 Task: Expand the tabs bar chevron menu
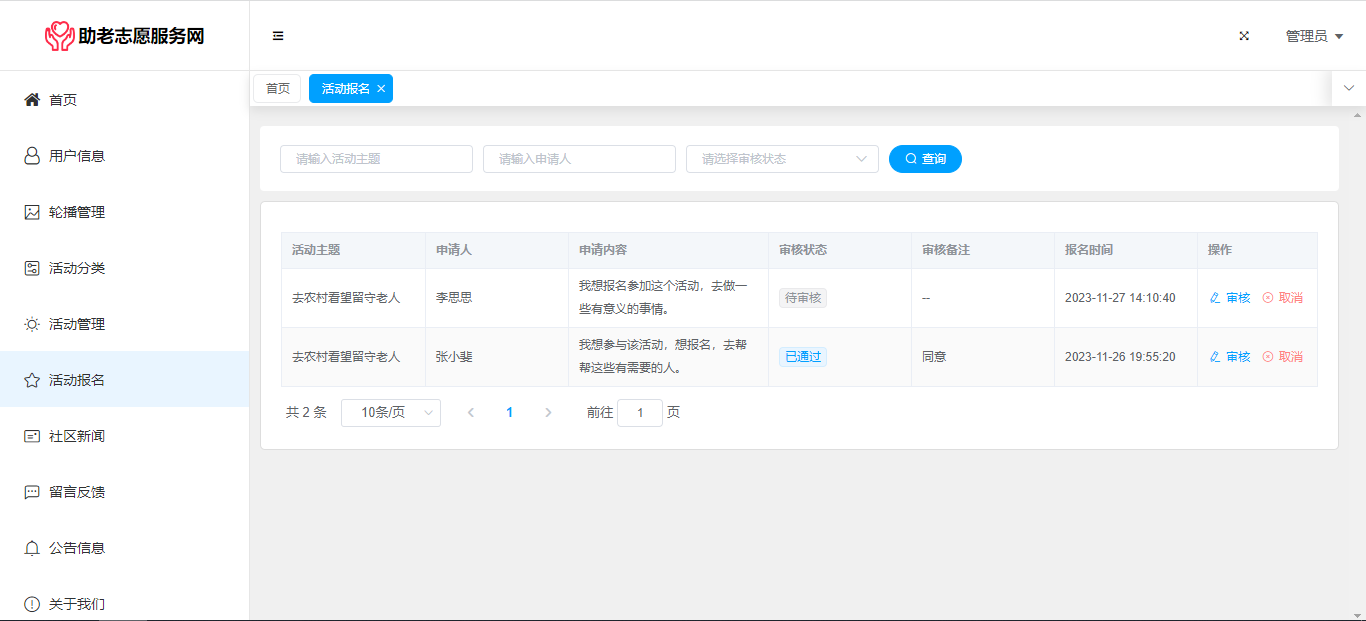(x=1348, y=88)
